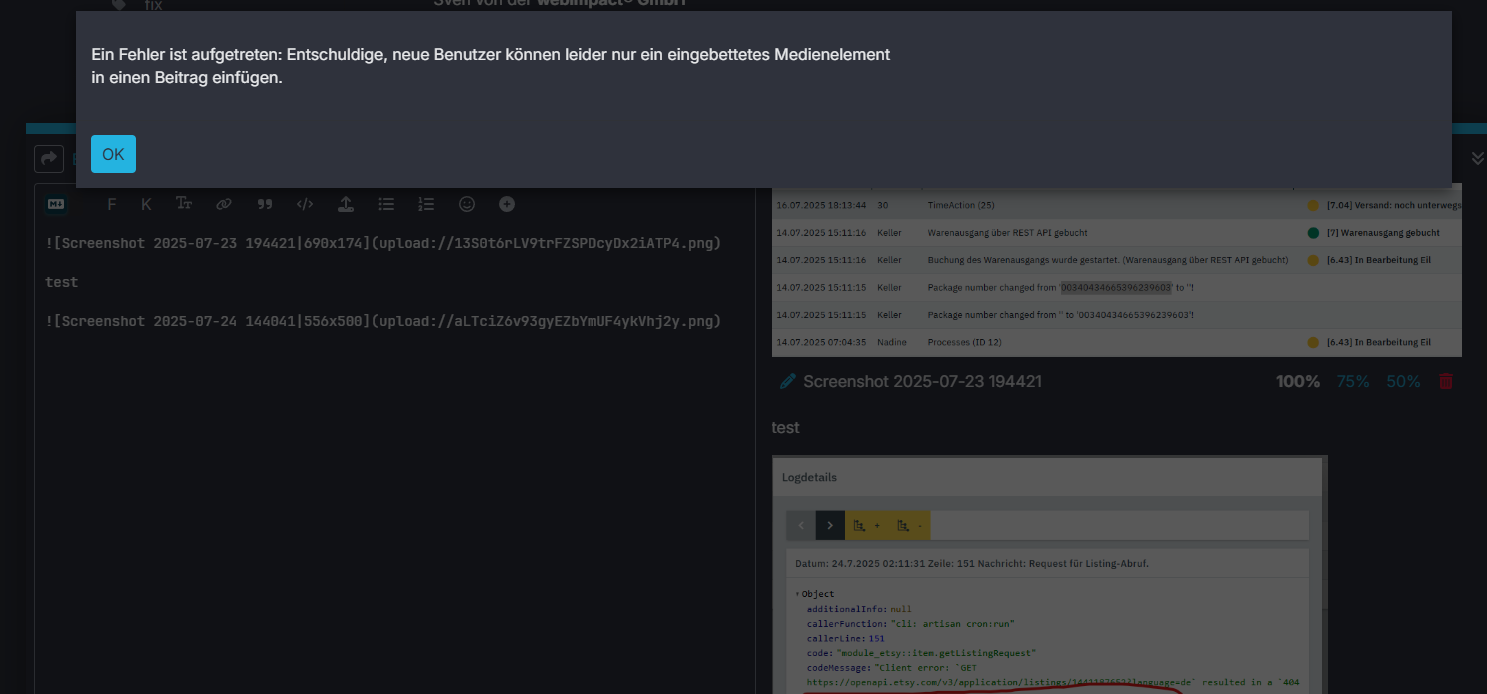The width and height of the screenshot is (1487, 694).
Task: Insert a hyperlink using the chain icon
Action: (224, 204)
